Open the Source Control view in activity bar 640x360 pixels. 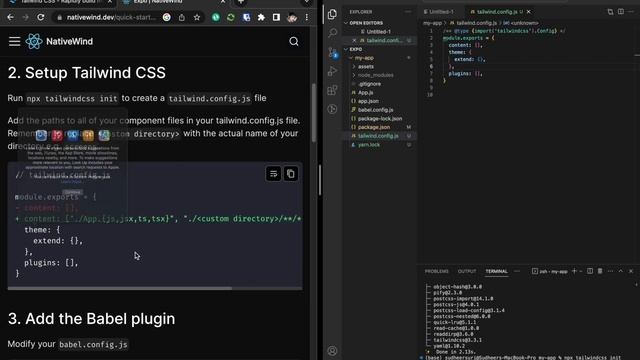(333, 52)
